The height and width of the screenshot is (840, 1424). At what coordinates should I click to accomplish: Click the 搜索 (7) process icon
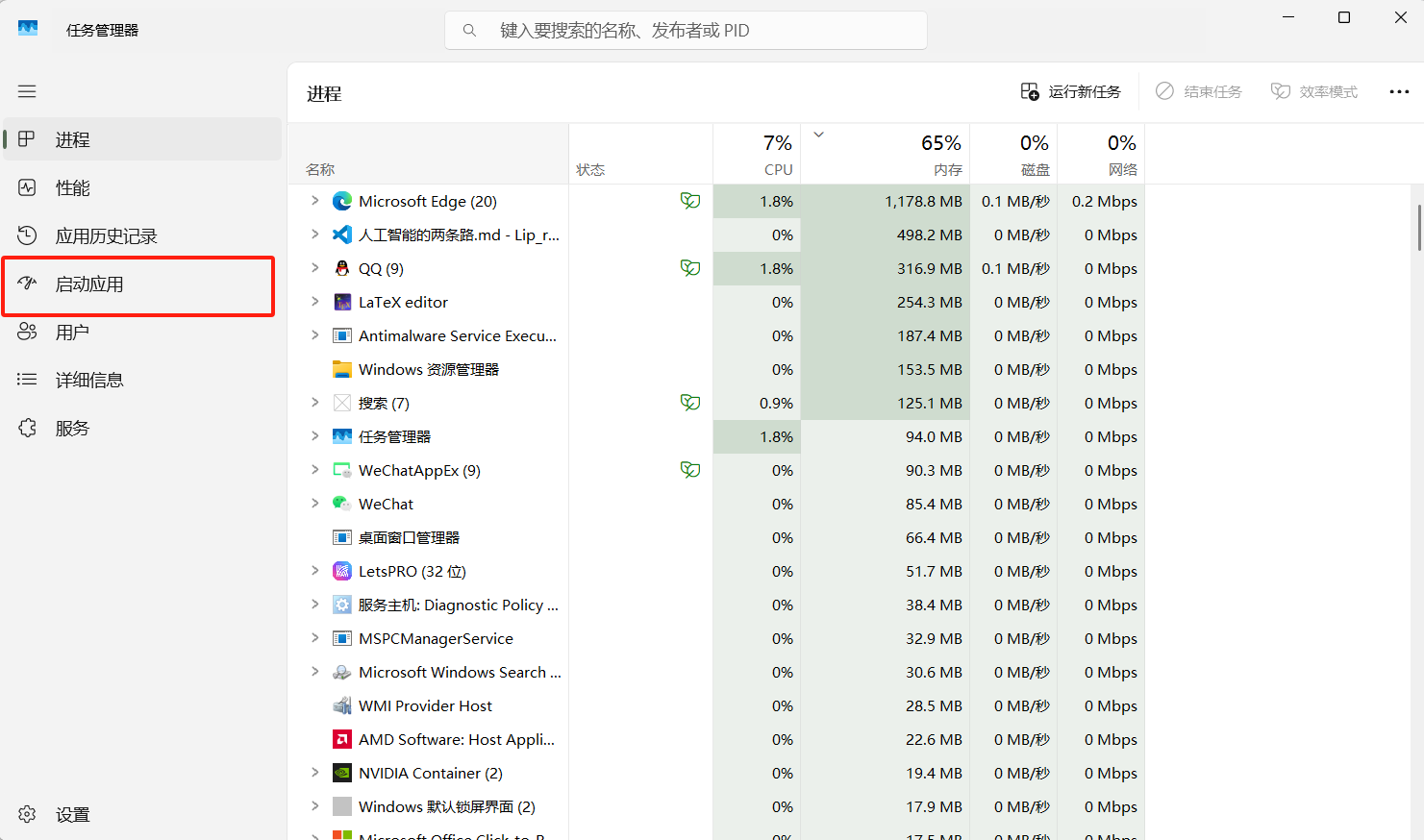[x=341, y=403]
